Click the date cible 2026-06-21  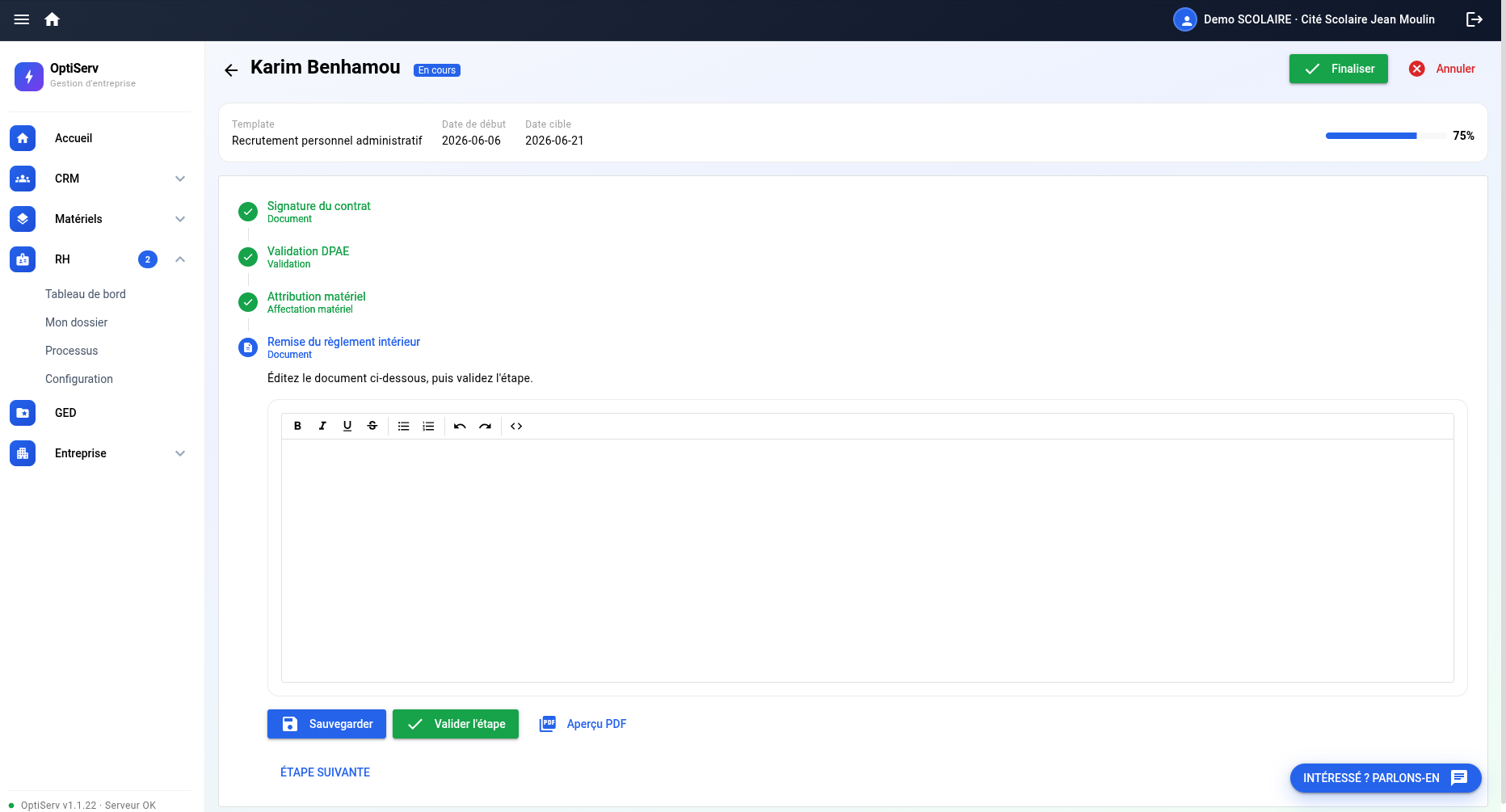pyautogui.click(x=554, y=141)
